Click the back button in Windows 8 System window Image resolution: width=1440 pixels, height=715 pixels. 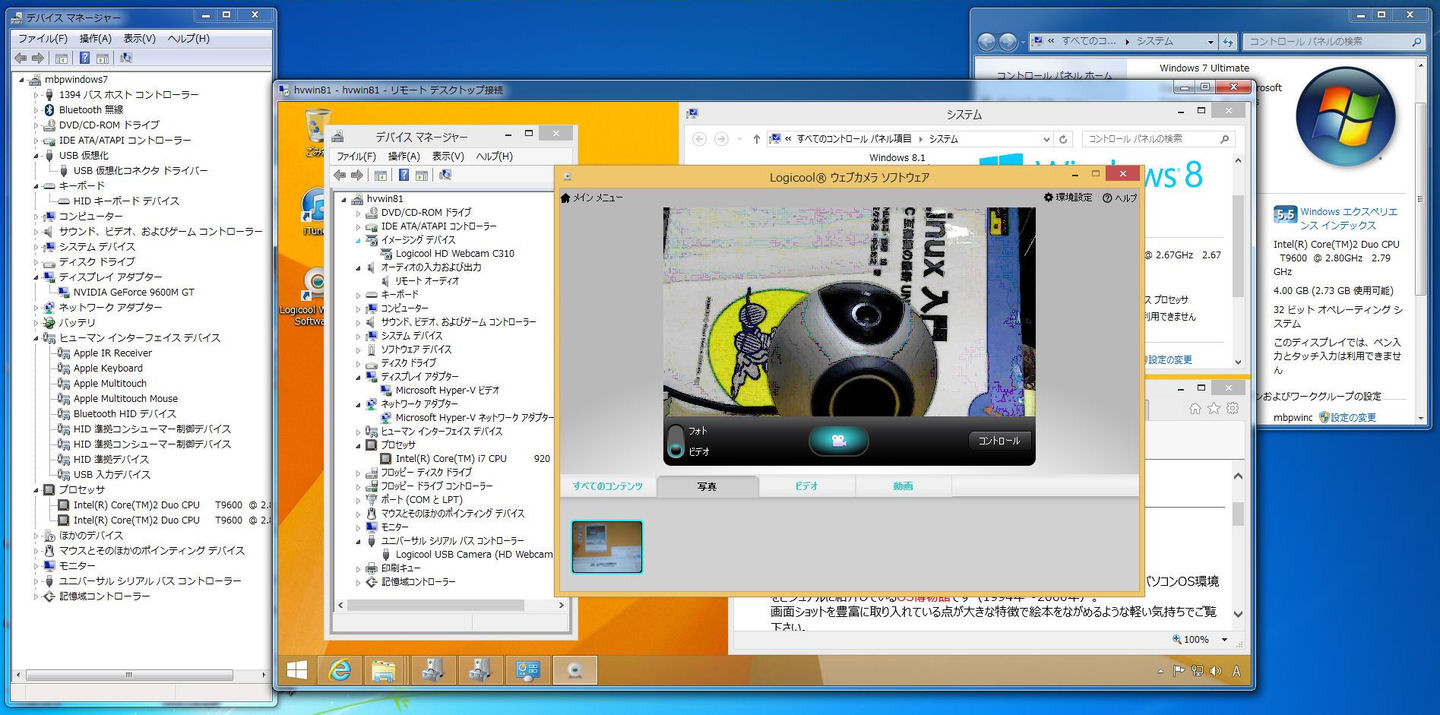coord(699,139)
